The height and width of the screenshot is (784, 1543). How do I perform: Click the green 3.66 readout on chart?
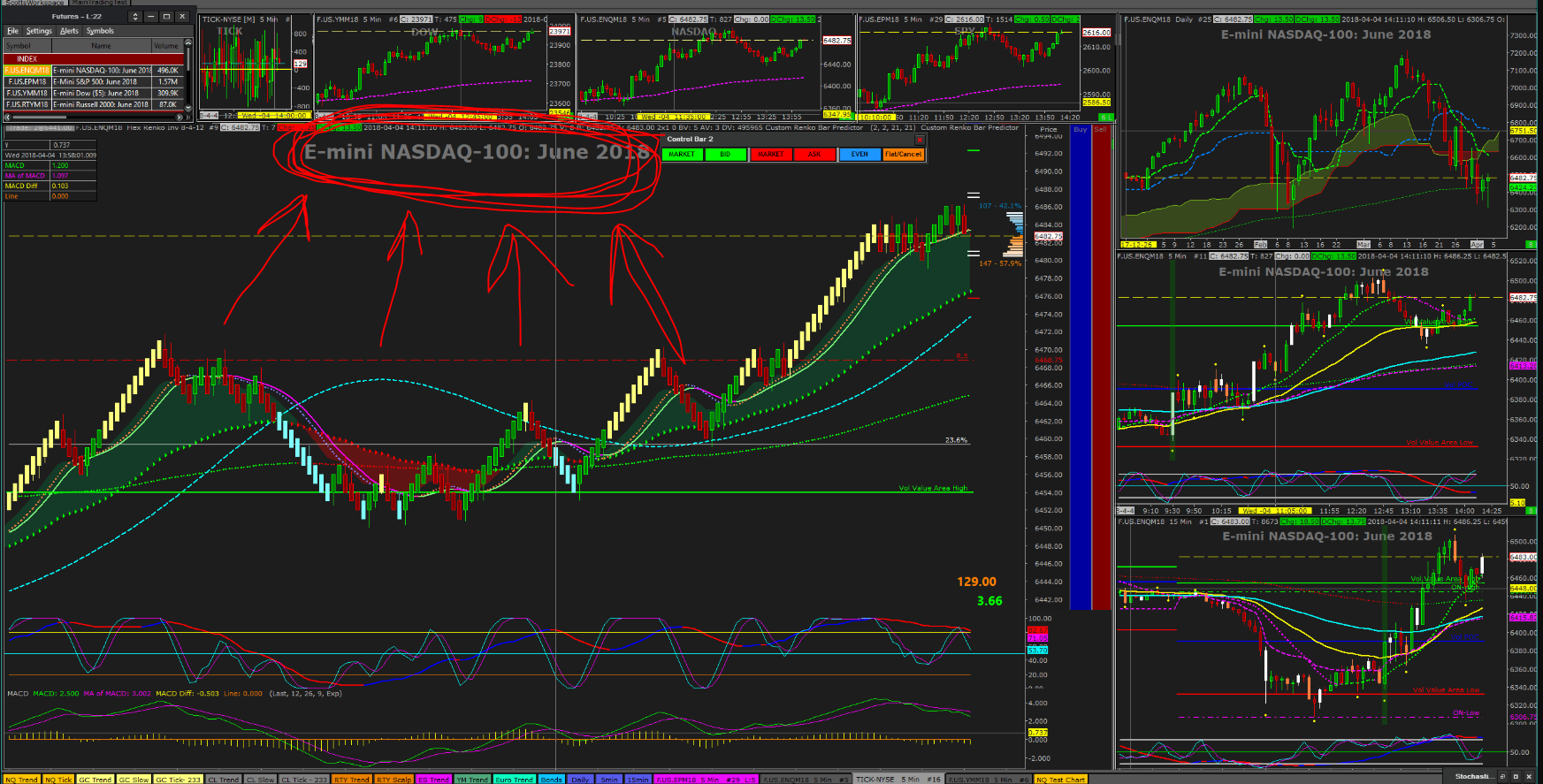tap(989, 601)
